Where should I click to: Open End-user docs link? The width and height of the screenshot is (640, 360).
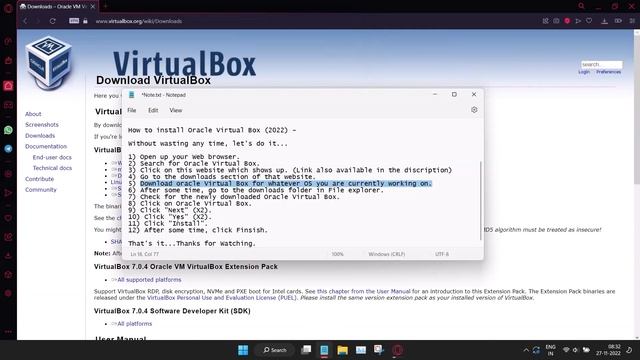pos(52,157)
